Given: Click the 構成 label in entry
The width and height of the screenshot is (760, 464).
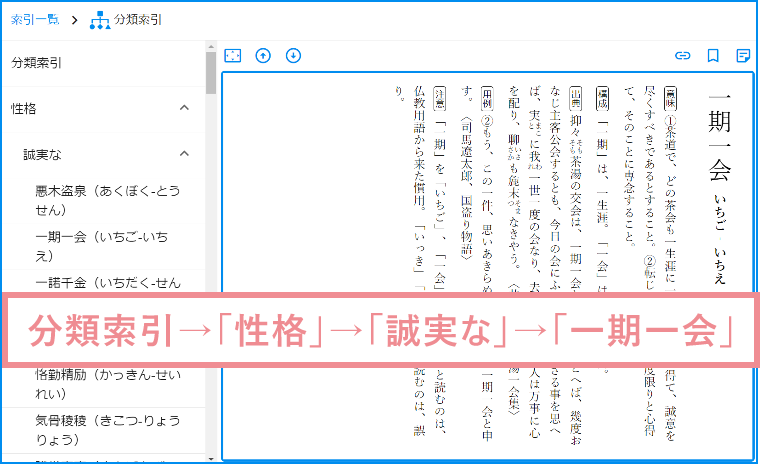Looking at the screenshot, I should pos(602,99).
